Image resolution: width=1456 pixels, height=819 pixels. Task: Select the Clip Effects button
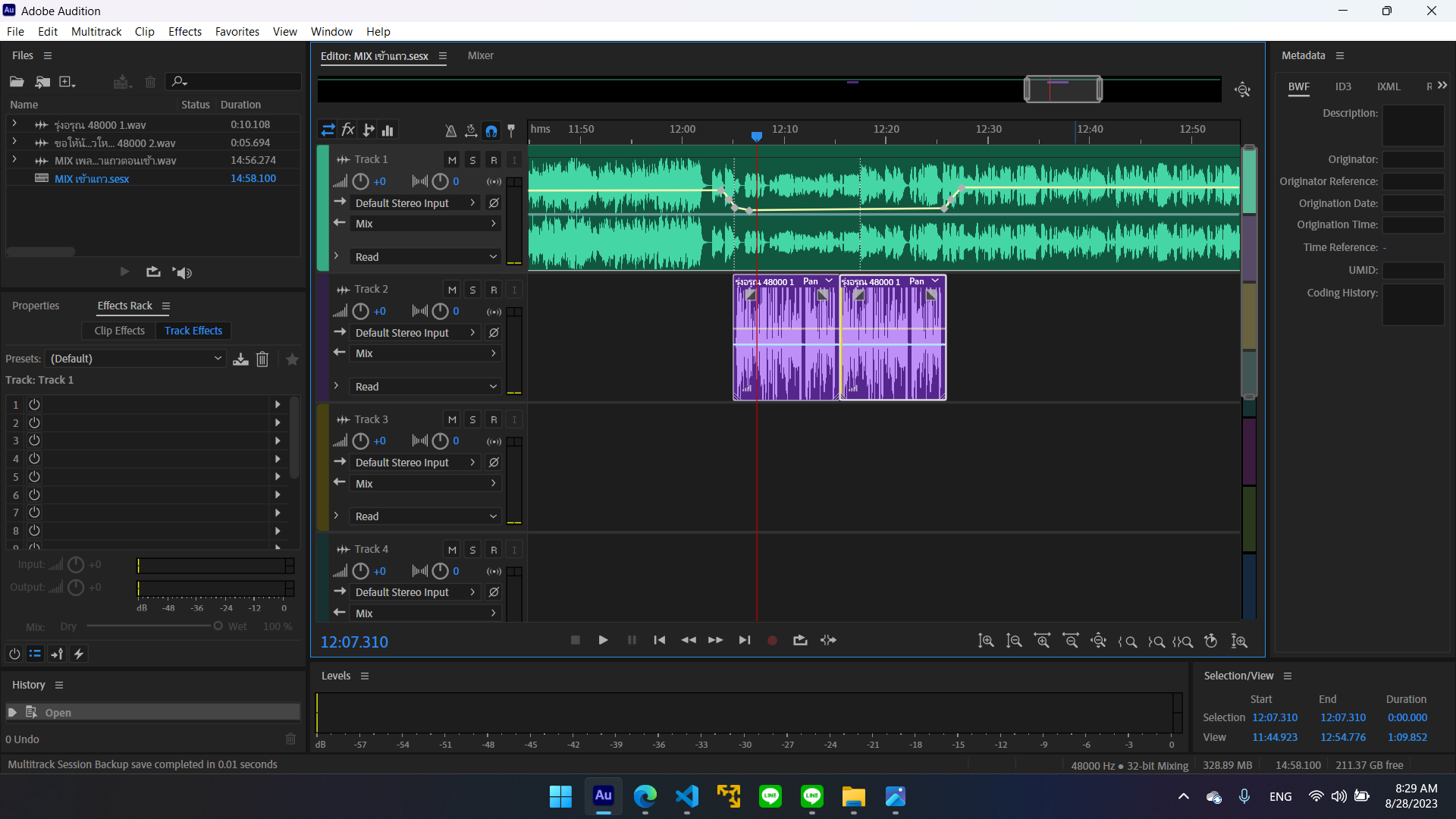(119, 331)
